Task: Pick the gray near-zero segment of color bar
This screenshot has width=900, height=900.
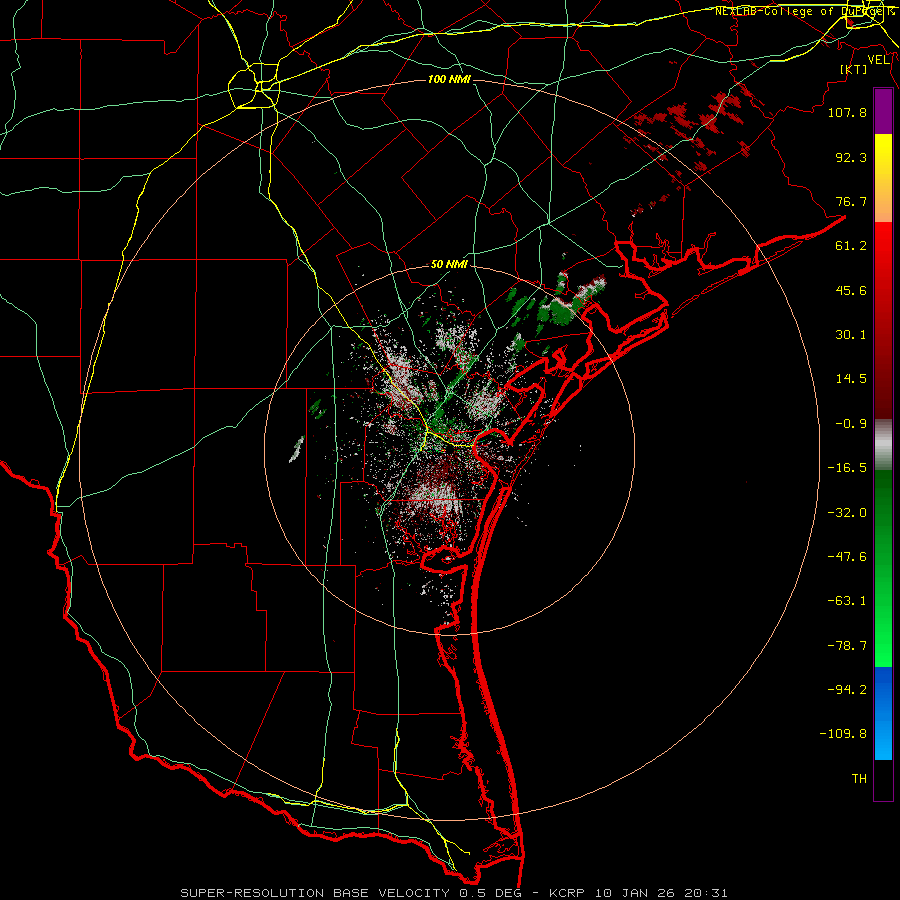Action: (x=883, y=445)
